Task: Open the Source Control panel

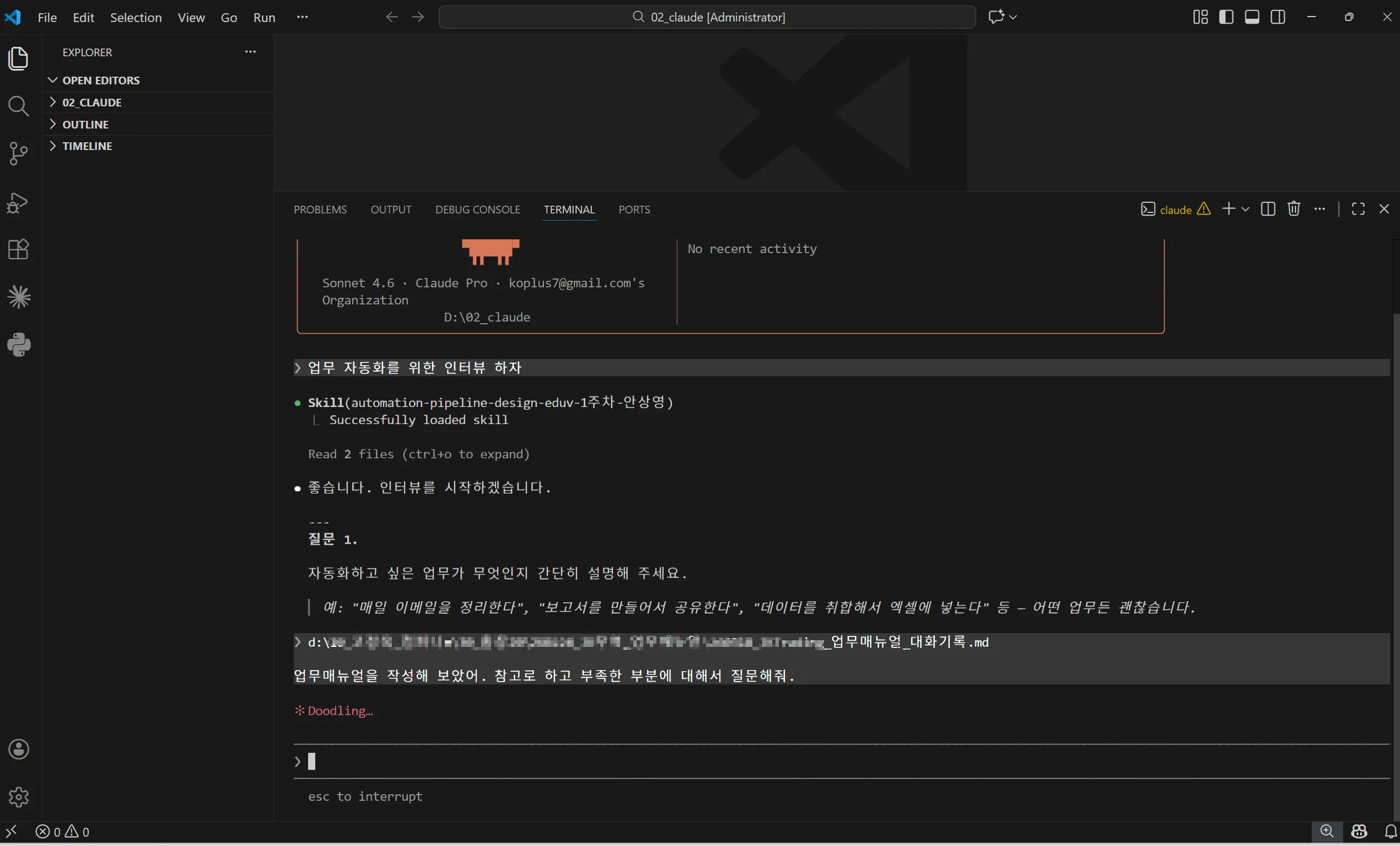Action: pyautogui.click(x=19, y=153)
